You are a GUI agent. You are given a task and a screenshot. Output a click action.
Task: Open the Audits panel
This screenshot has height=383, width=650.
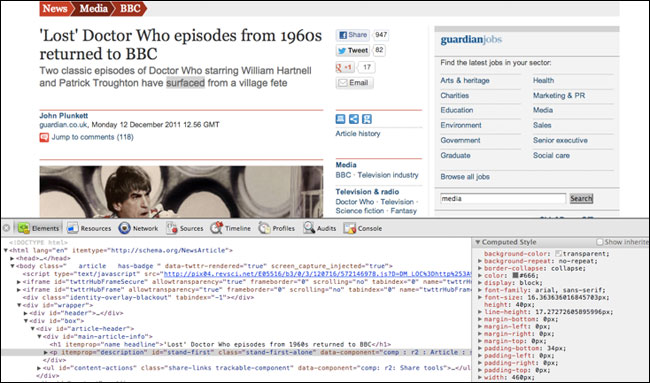[320, 228]
